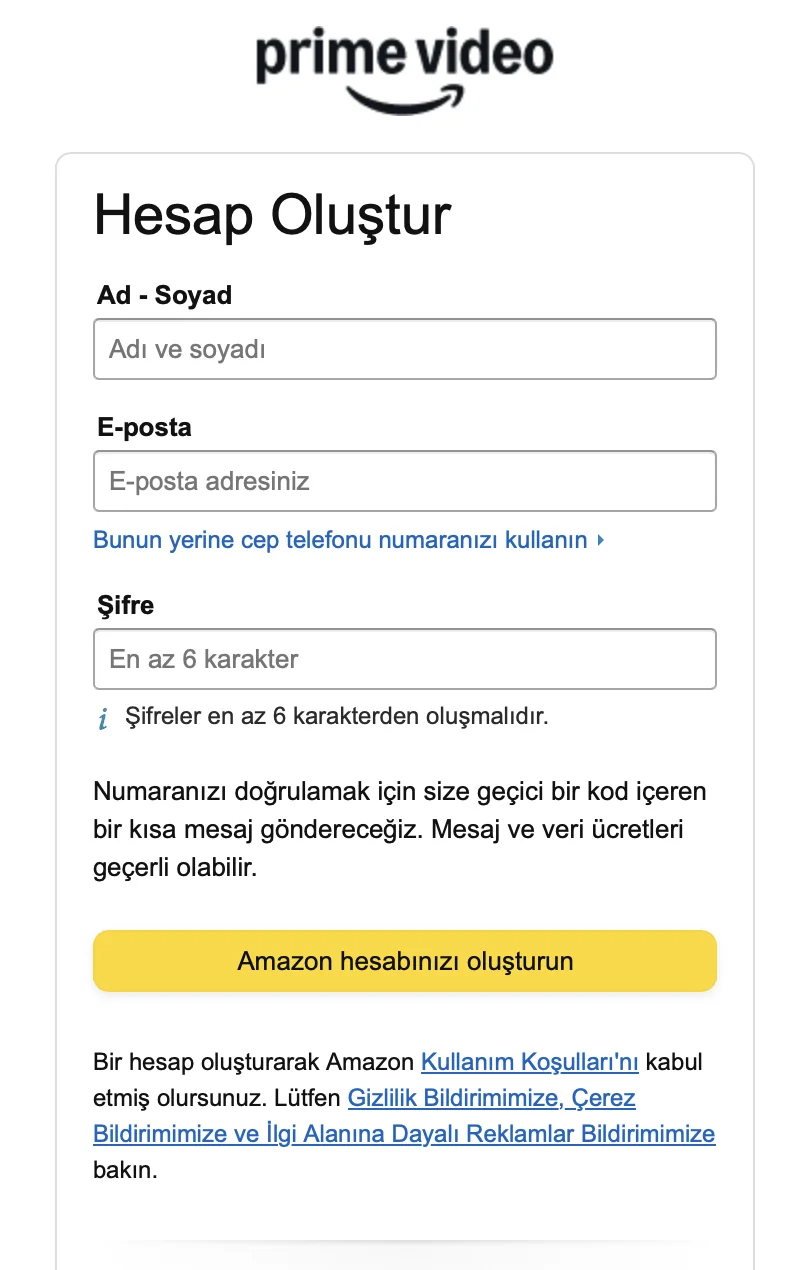Screen dimensions: 810x1270
Task: Open the 'Kullanım Koşulları'nı' link
Action: point(530,1062)
